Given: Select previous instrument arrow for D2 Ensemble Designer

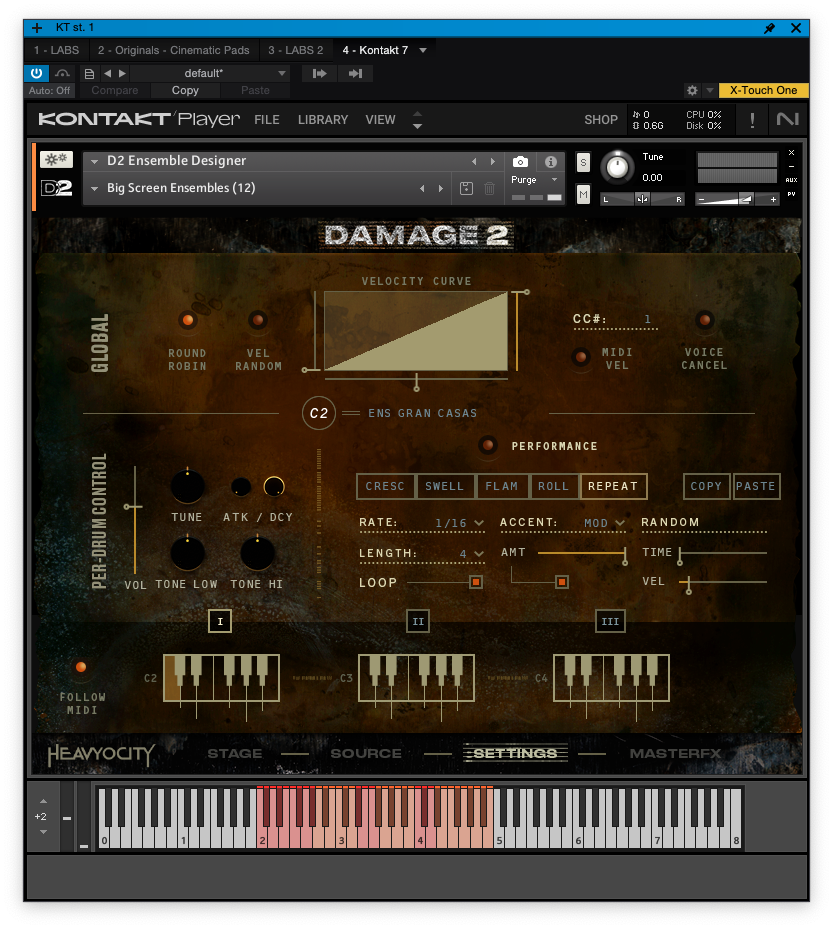Looking at the screenshot, I should (474, 161).
